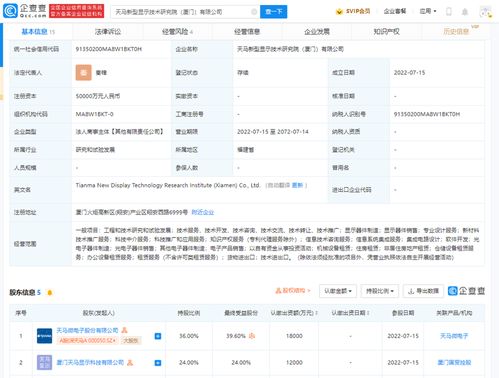Clear the search box with the X icon

pyautogui.click(x=254, y=12)
